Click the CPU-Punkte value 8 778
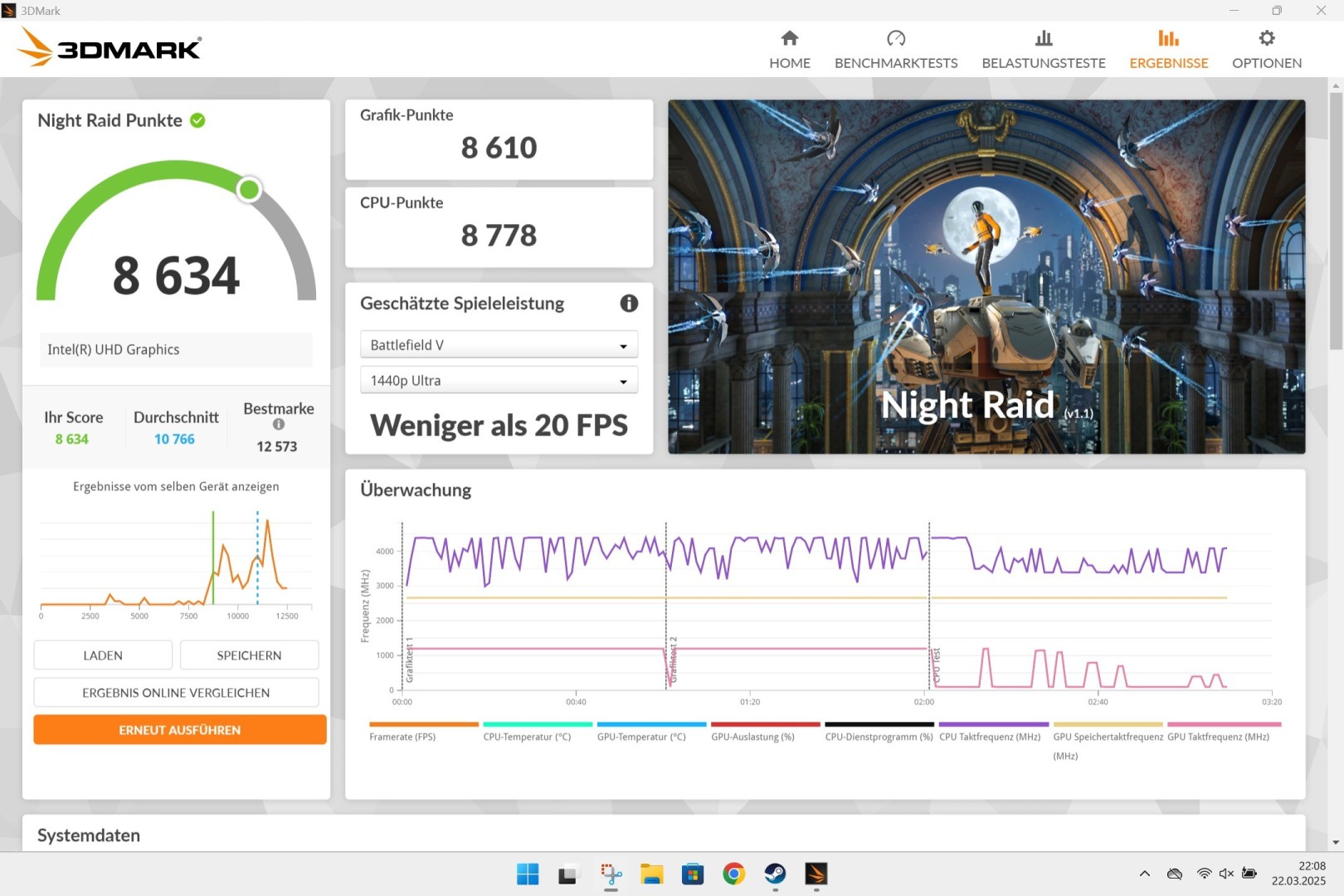Image resolution: width=1344 pixels, height=896 pixels. coord(499,236)
